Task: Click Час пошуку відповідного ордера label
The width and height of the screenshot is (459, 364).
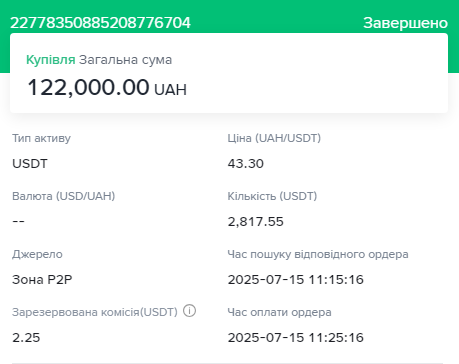Action: click(x=318, y=254)
